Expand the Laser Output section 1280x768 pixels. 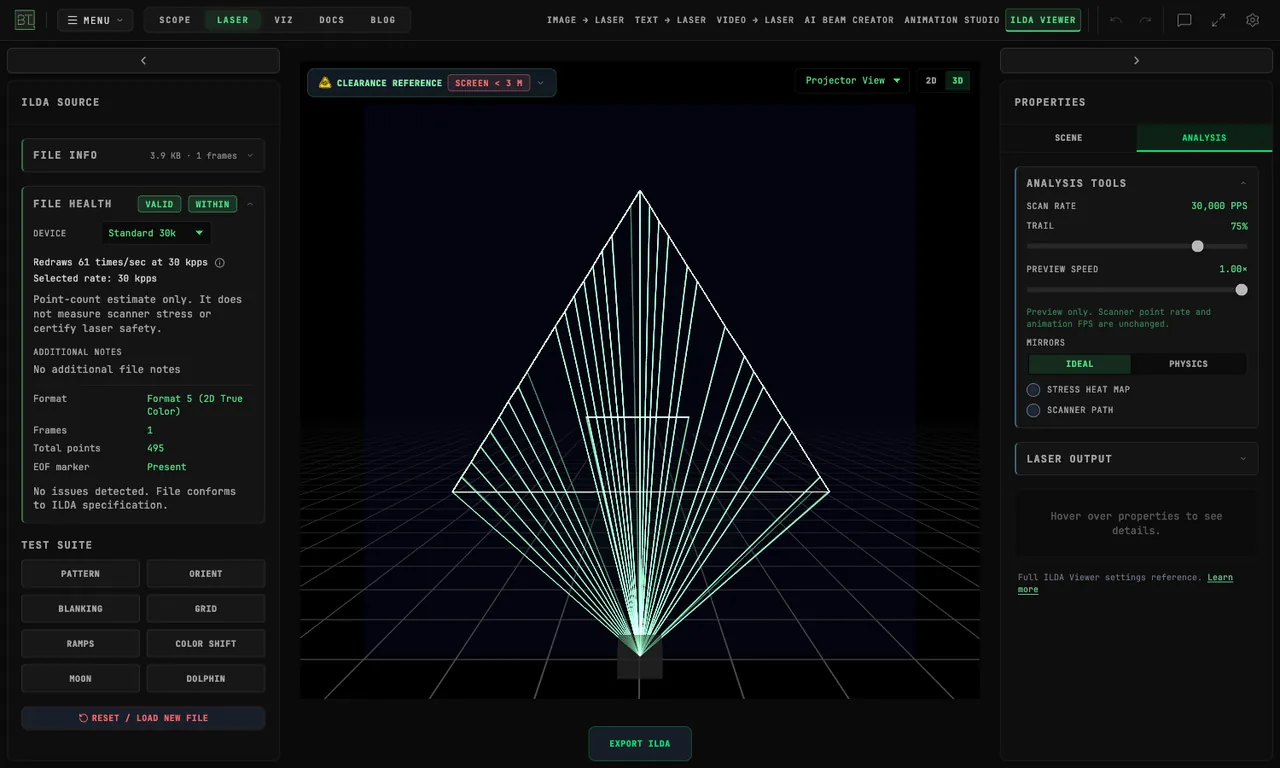1136,459
